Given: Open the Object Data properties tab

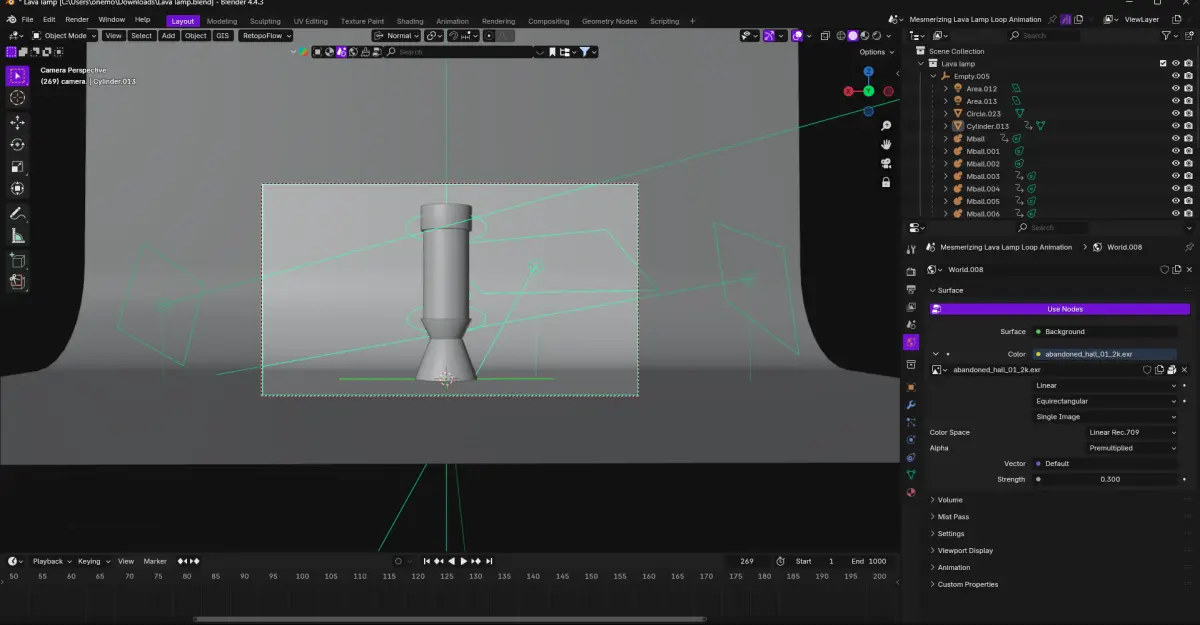Looking at the screenshot, I should pos(910,474).
